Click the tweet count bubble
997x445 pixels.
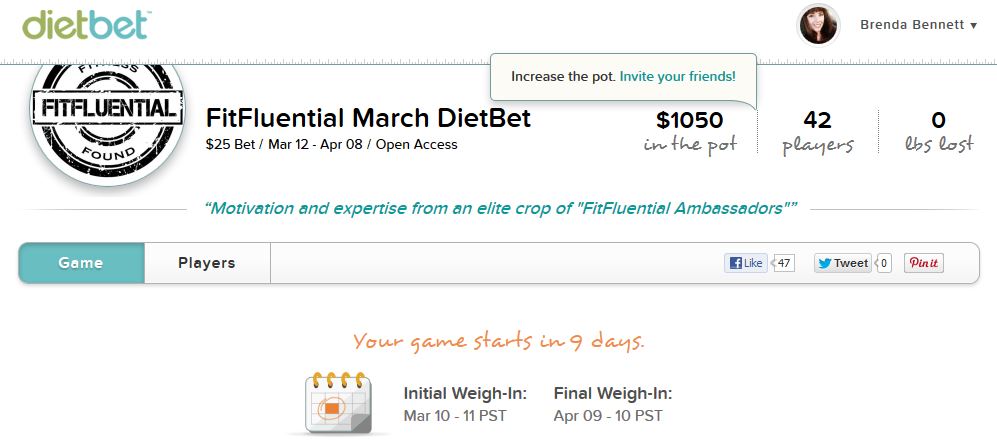coord(883,263)
